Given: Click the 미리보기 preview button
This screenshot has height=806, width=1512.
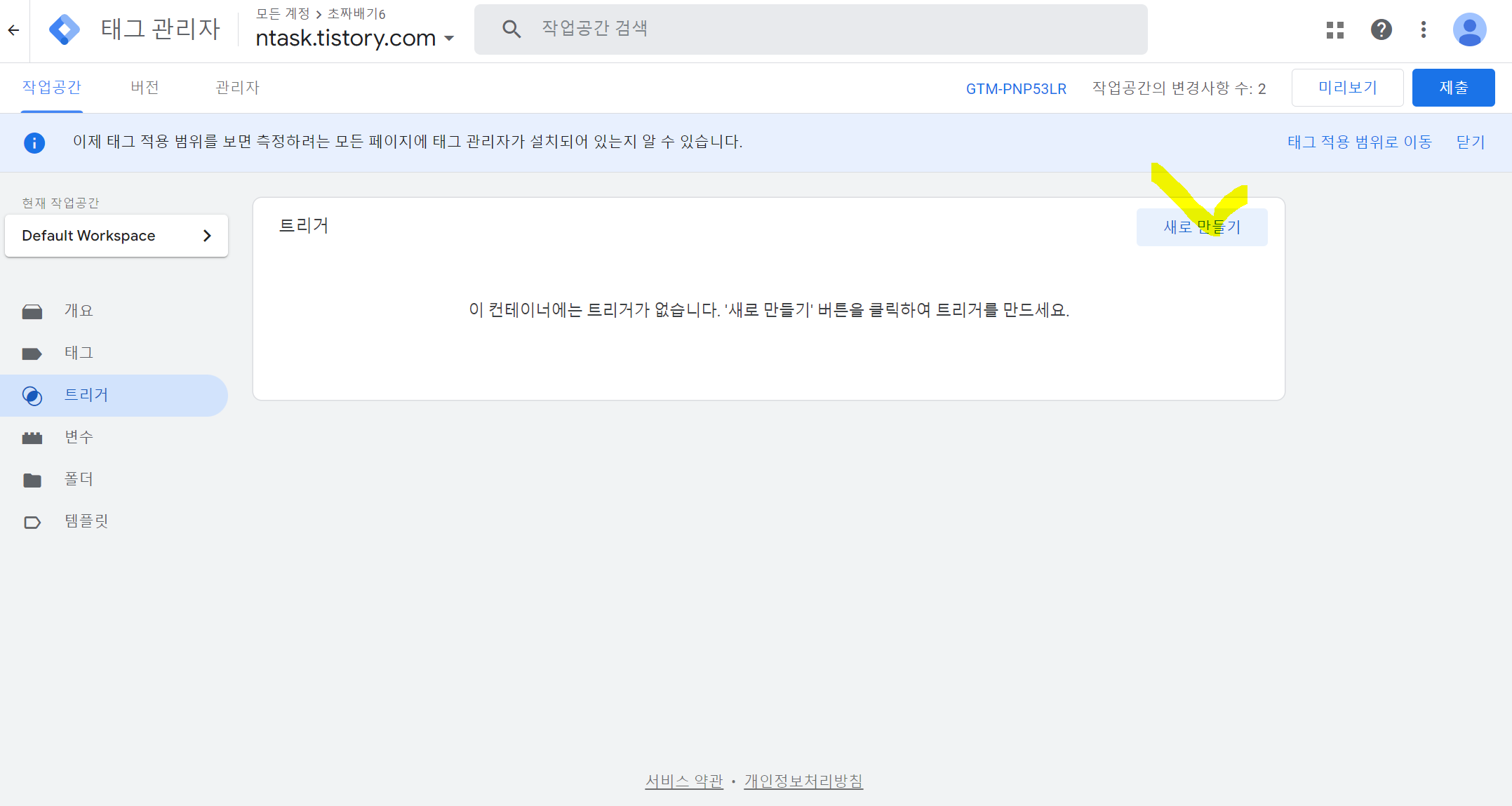Looking at the screenshot, I should coord(1346,88).
